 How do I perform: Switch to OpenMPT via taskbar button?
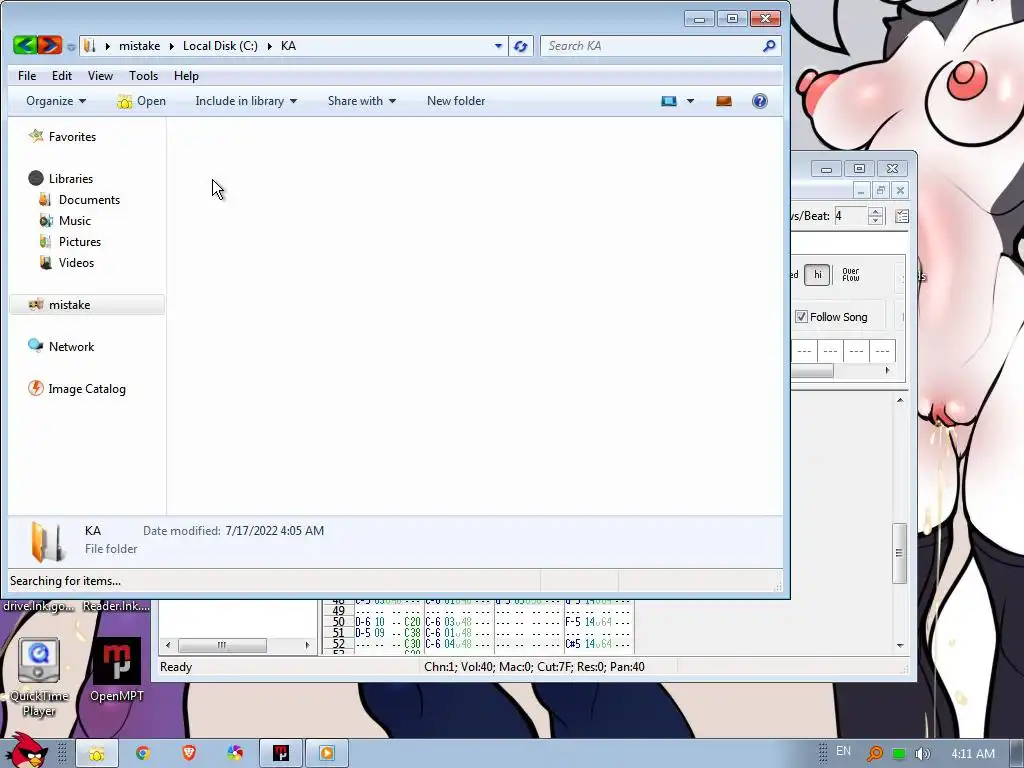[x=281, y=754]
